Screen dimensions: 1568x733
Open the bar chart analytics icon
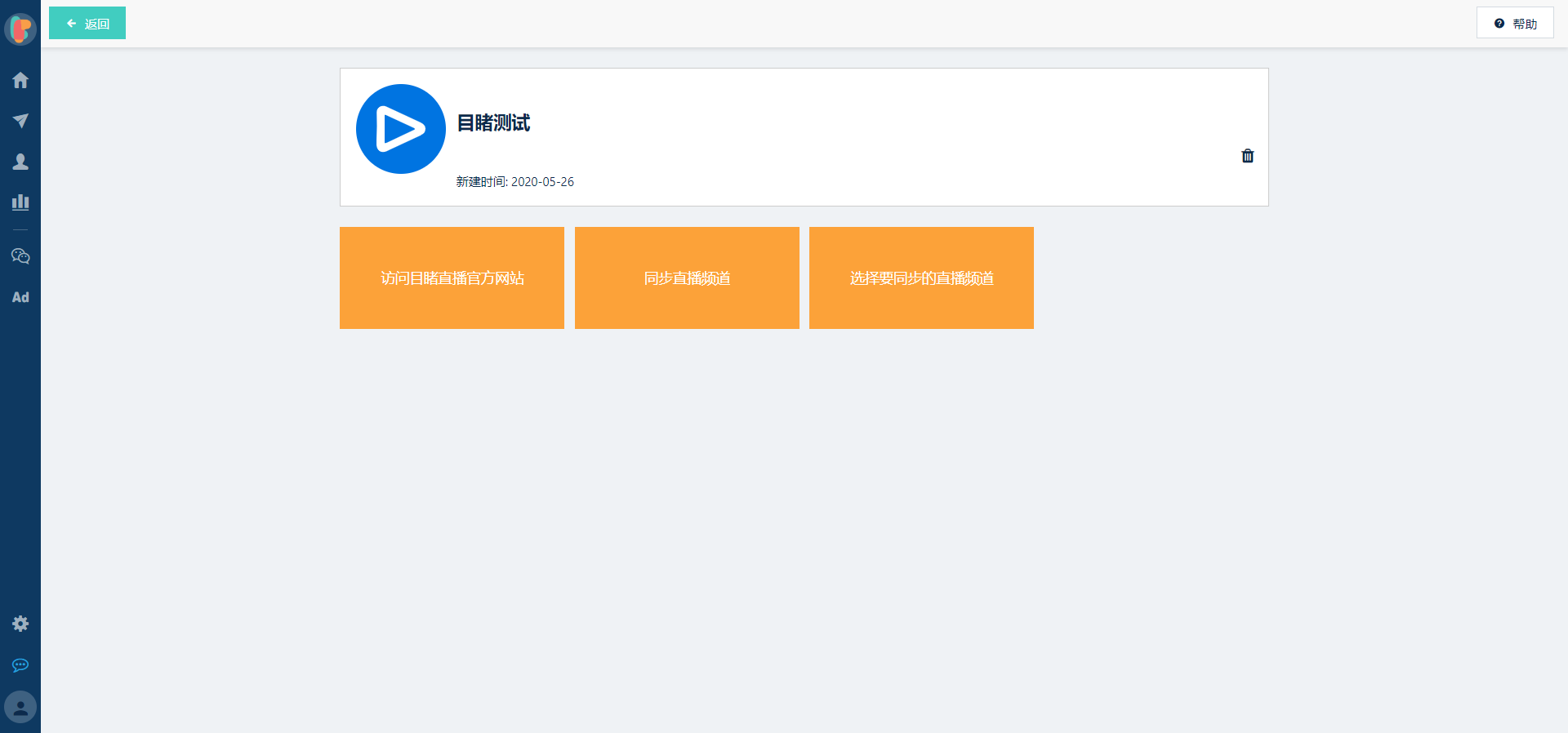click(x=20, y=202)
